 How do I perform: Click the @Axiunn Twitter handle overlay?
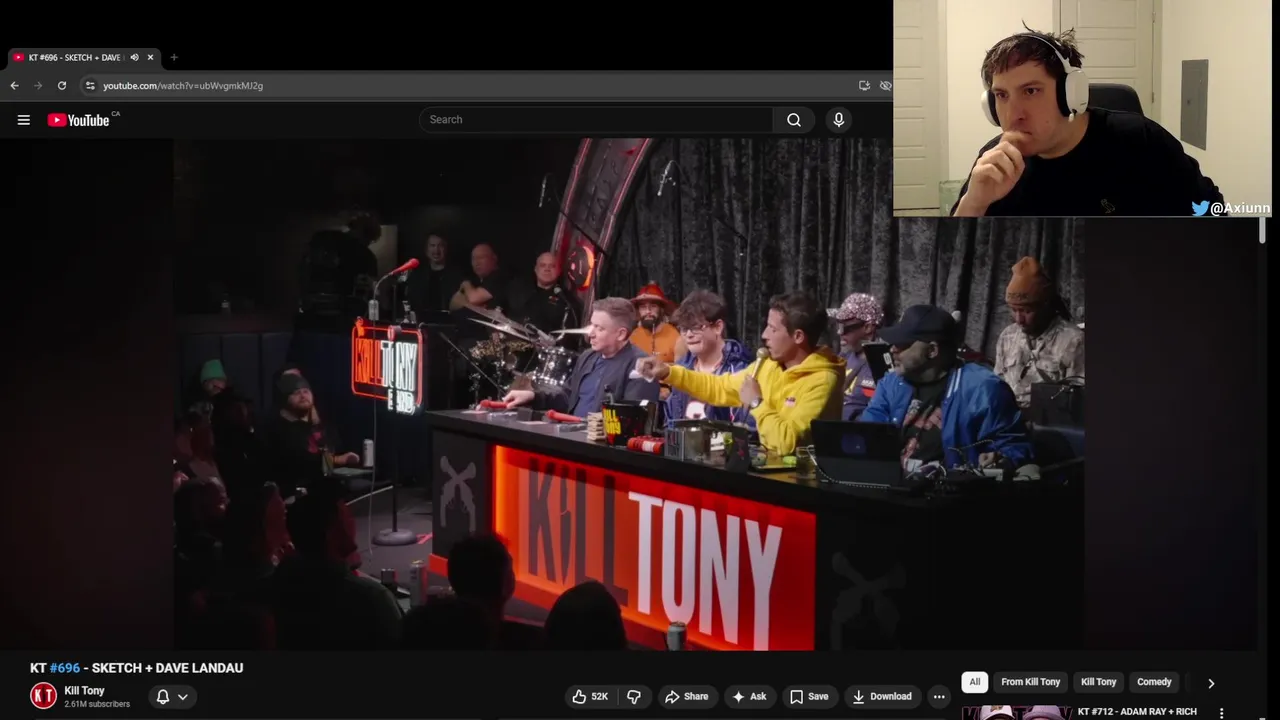pyautogui.click(x=1231, y=208)
